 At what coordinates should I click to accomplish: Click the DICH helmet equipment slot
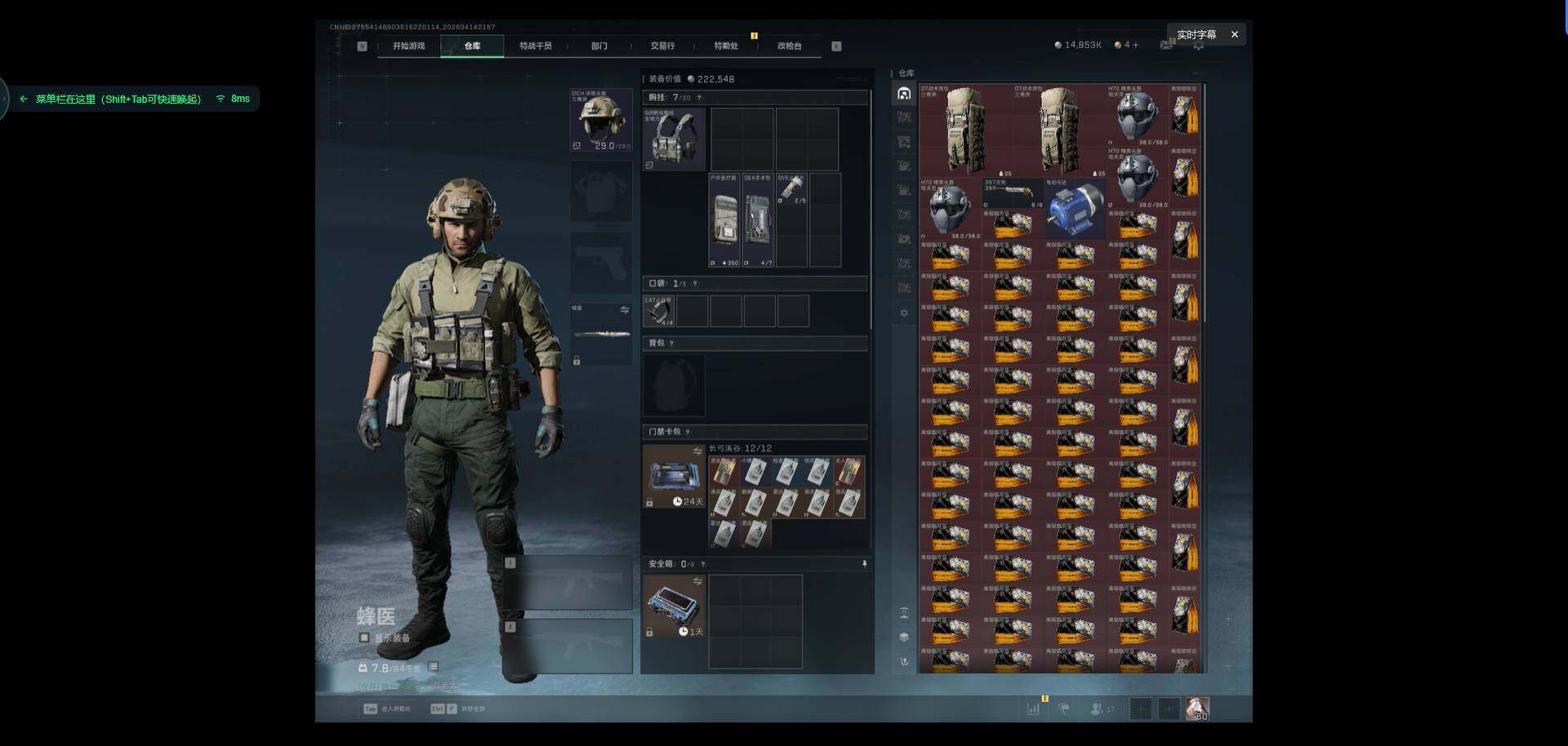coord(601,120)
